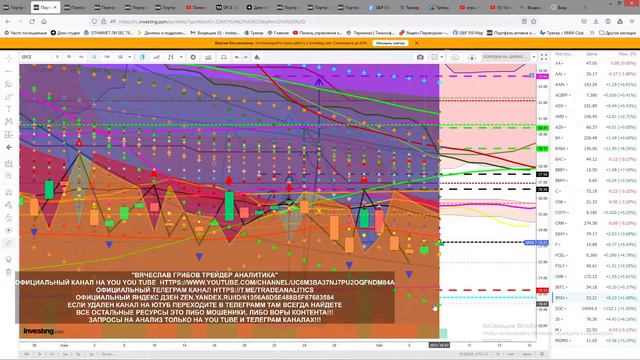Reload the page in browser
640x360 pixels.
pos(32,22)
